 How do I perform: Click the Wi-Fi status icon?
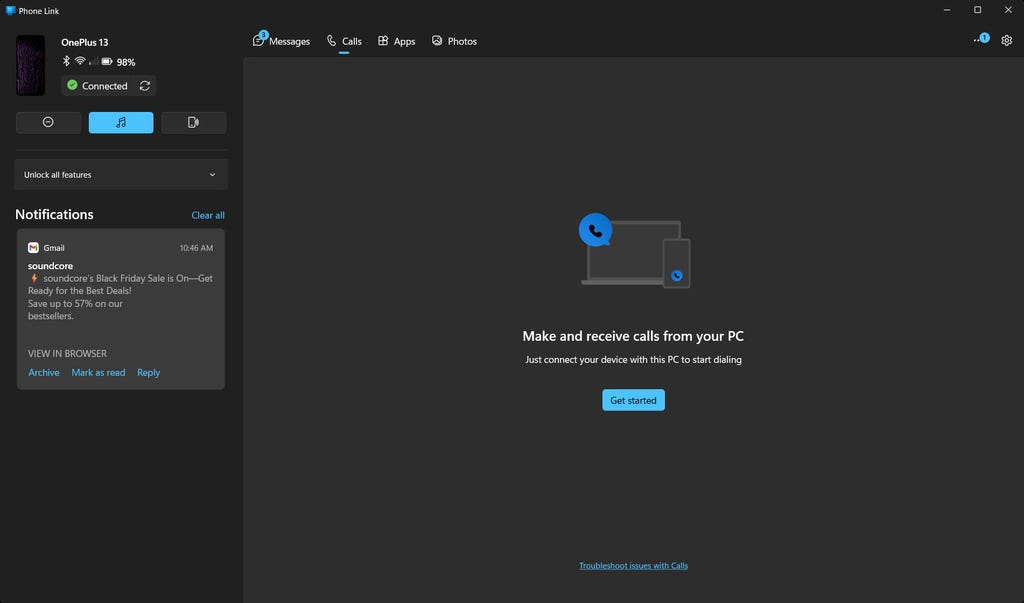coord(80,62)
